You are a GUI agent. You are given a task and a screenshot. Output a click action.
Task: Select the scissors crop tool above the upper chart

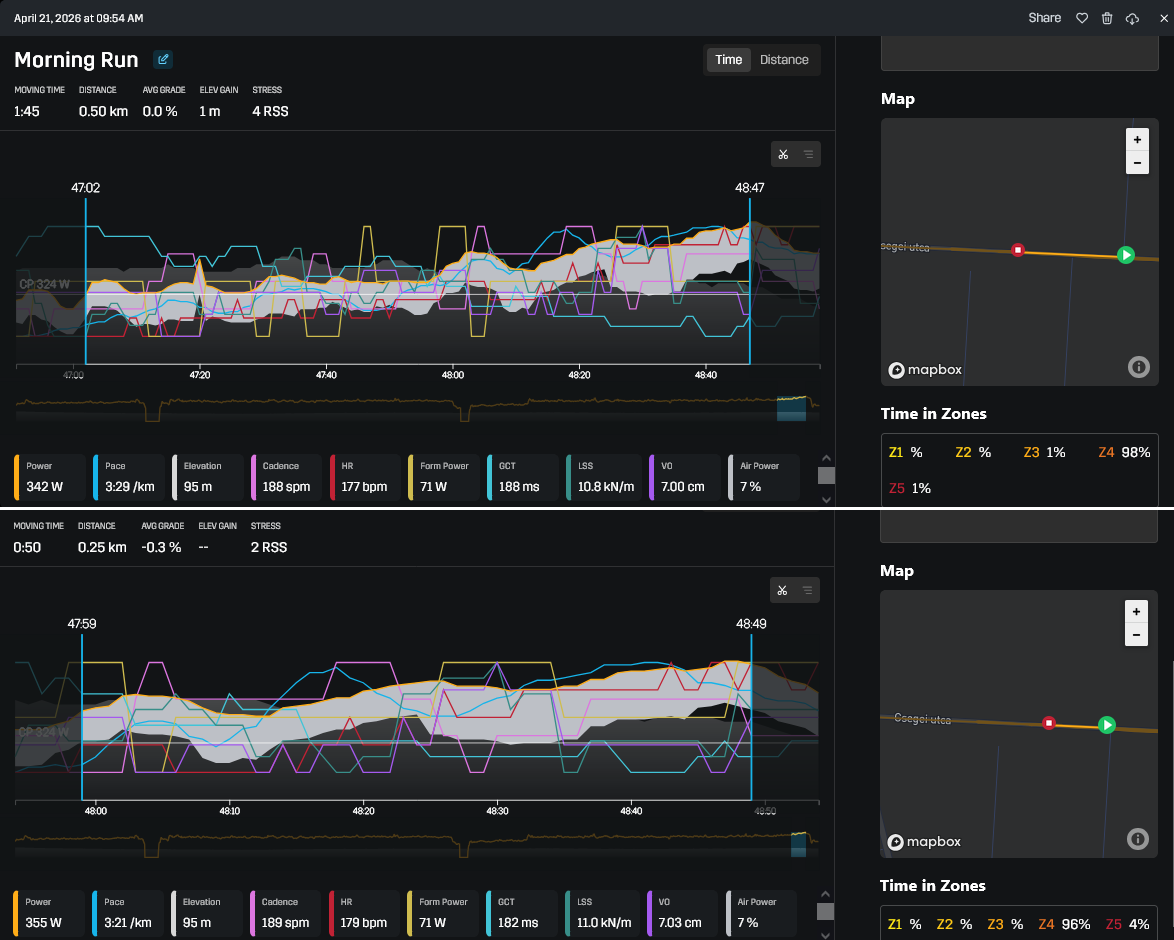click(x=783, y=154)
